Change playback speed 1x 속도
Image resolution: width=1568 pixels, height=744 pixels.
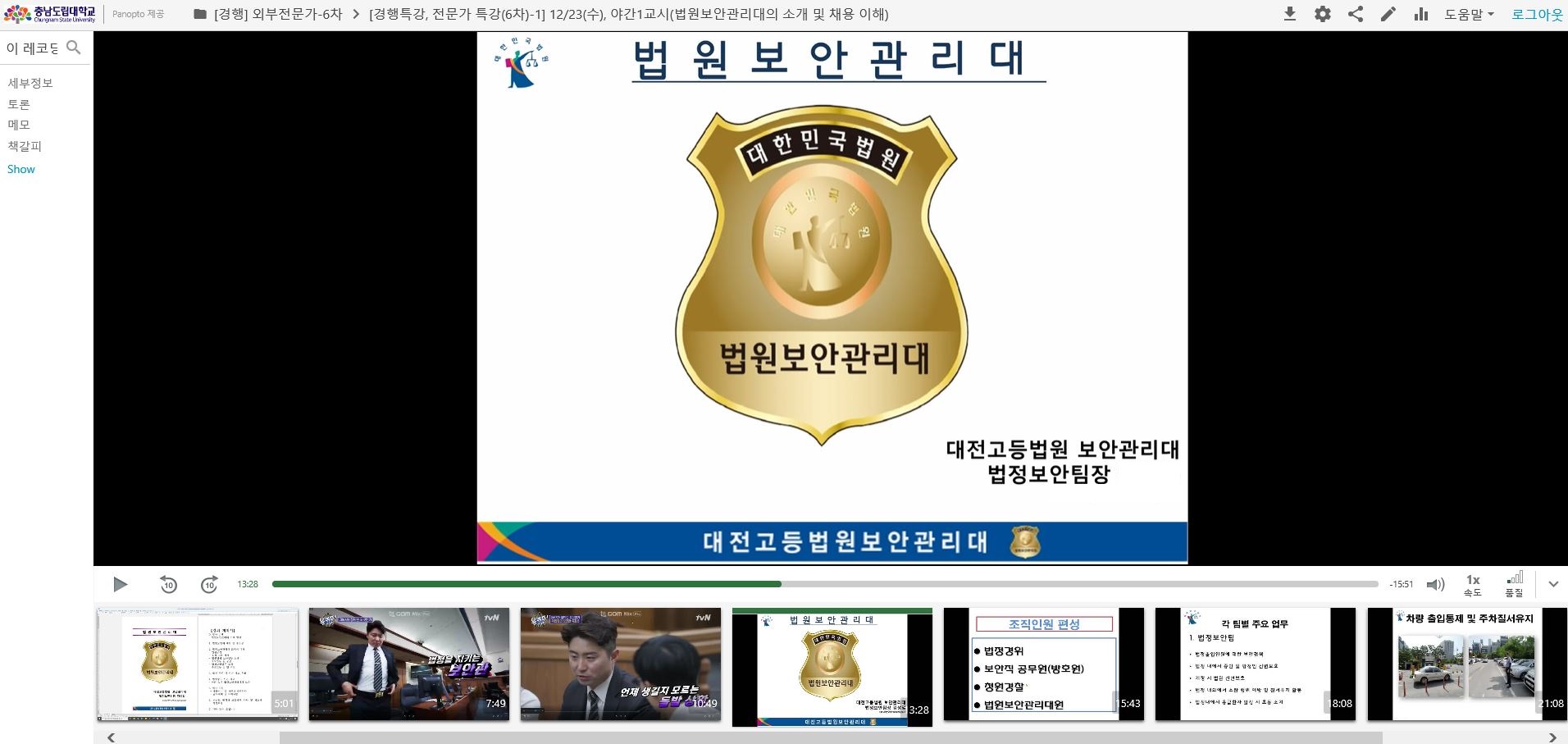click(1473, 585)
